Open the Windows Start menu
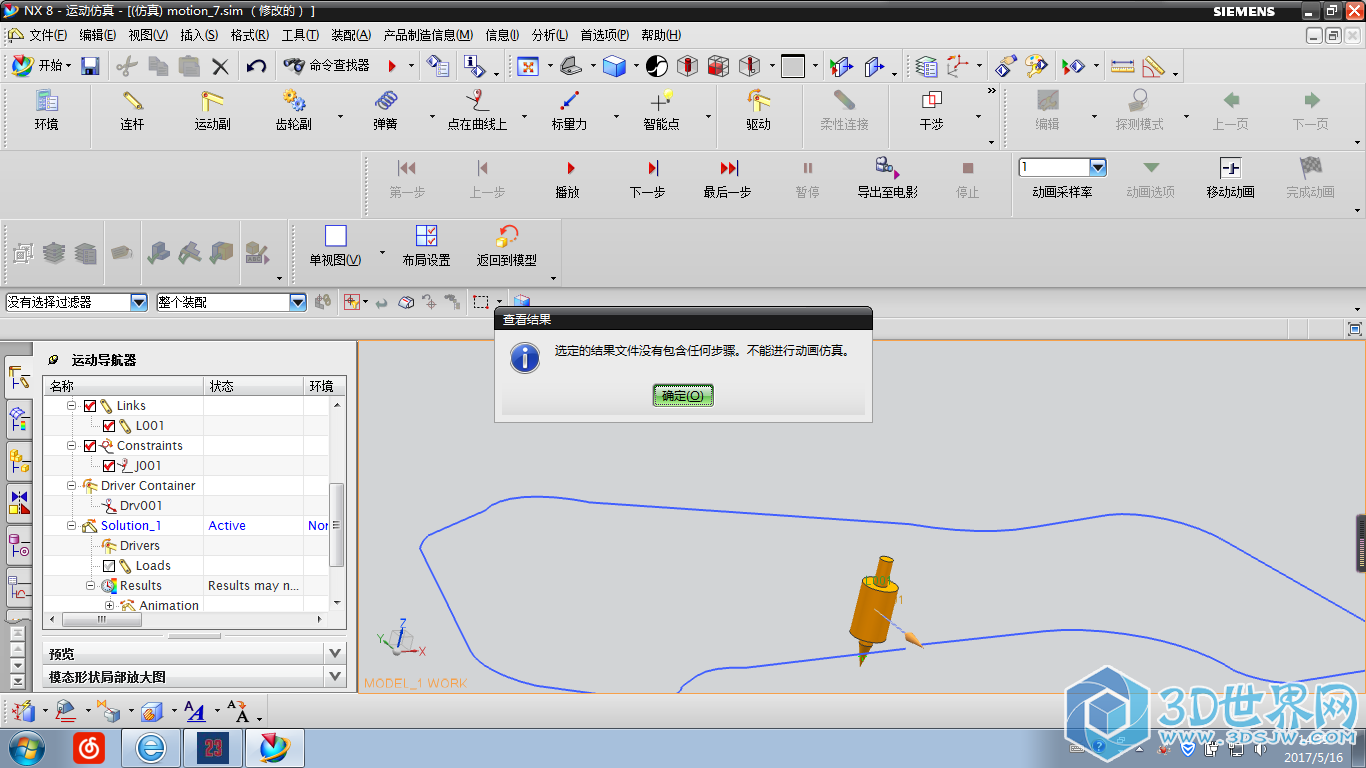The width and height of the screenshot is (1366, 768). coord(24,748)
